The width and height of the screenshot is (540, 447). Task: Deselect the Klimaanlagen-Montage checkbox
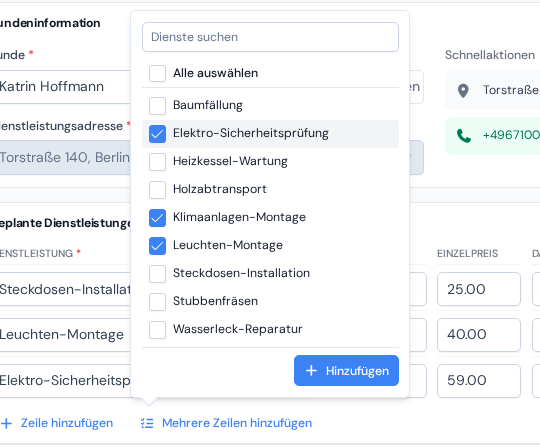pos(157,218)
